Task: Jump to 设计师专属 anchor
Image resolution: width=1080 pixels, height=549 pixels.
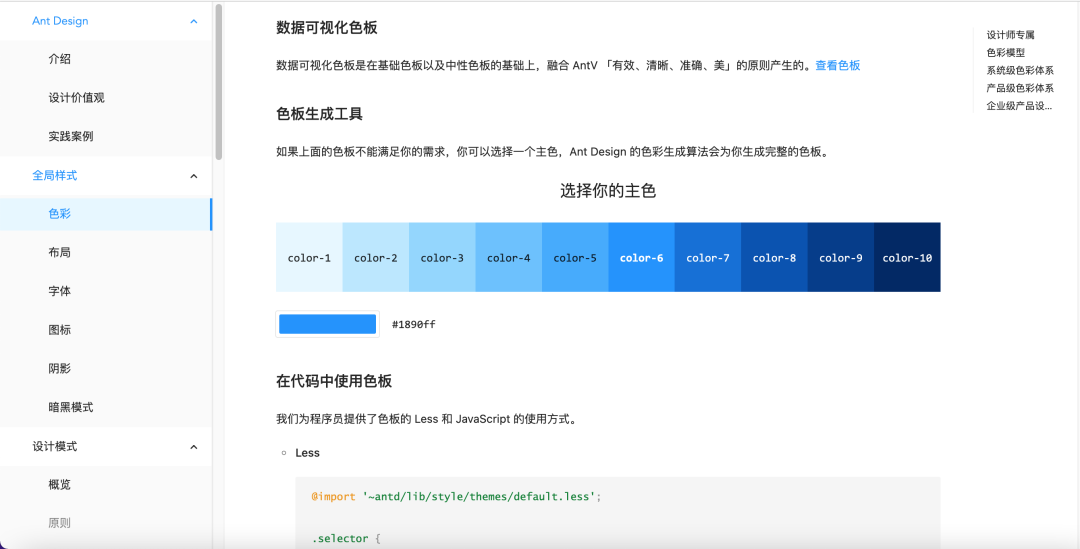Action: (x=1010, y=34)
